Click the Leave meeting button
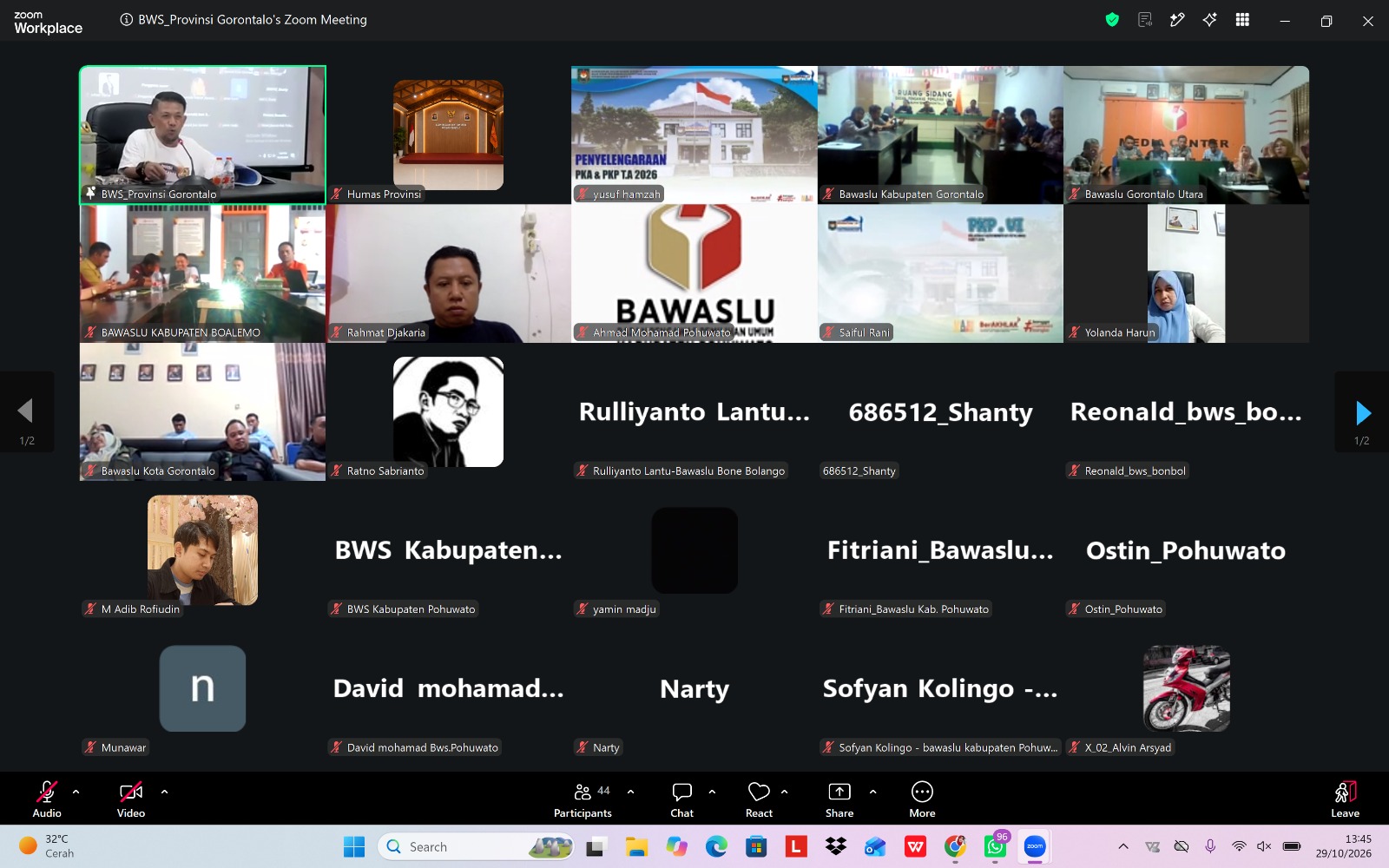Image resolution: width=1389 pixels, height=868 pixels. 1345,799
